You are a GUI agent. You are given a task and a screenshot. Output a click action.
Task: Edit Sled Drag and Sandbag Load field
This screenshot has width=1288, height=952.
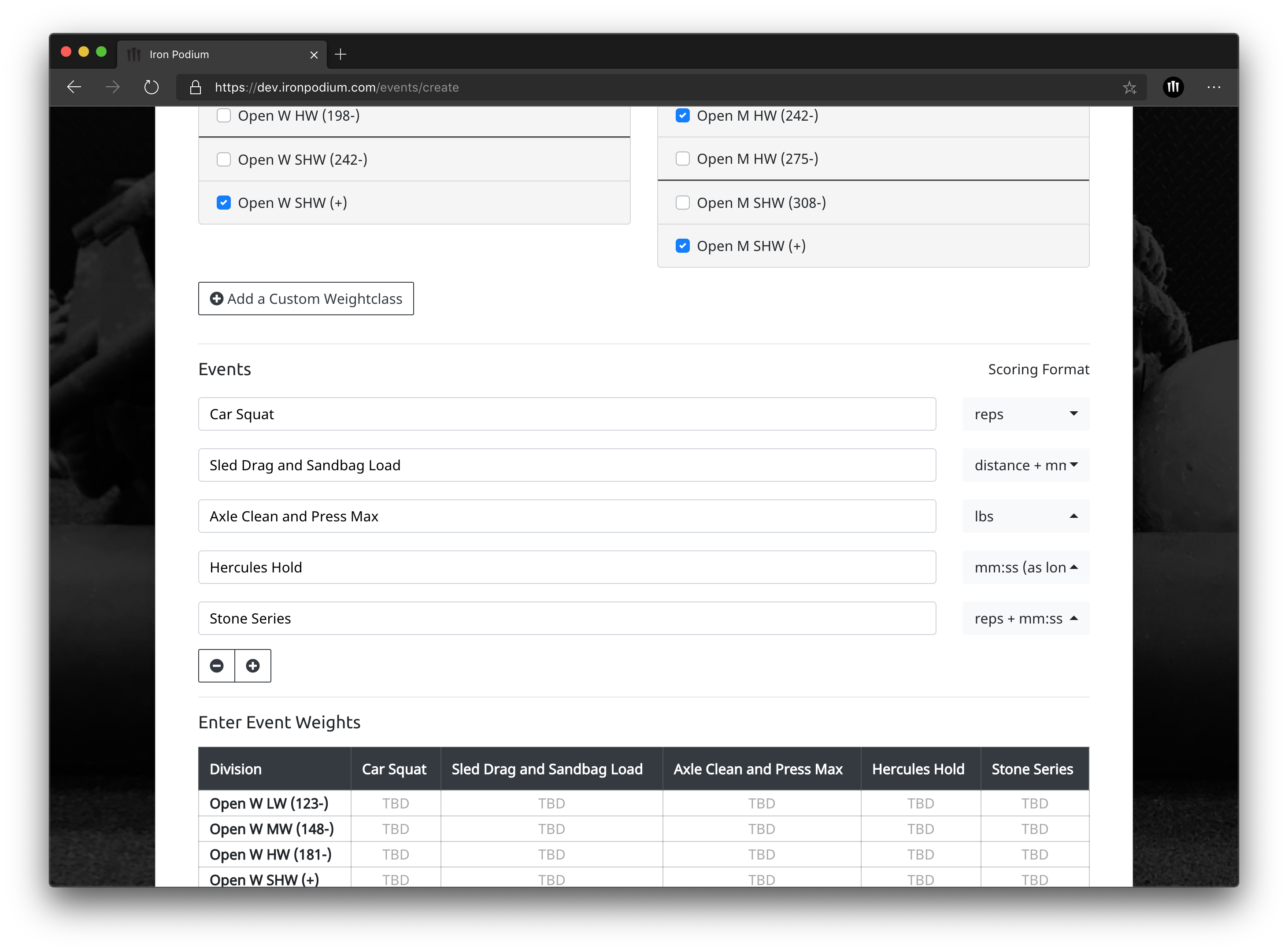point(567,465)
